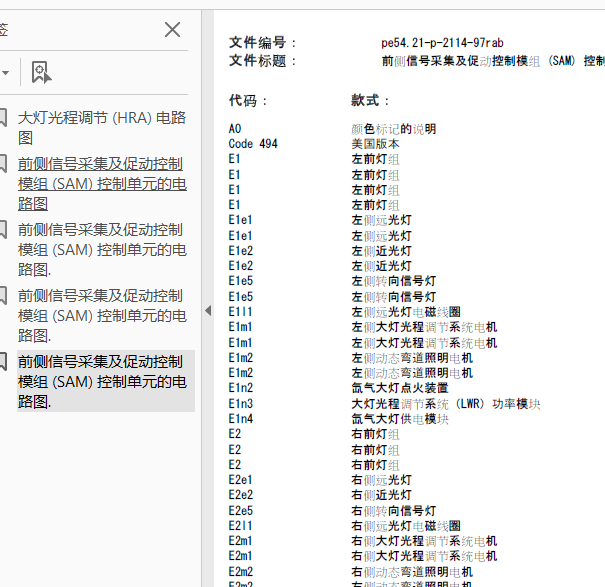The height and width of the screenshot is (587, 605).
Task: Click code A0
Action: [x=235, y=129]
